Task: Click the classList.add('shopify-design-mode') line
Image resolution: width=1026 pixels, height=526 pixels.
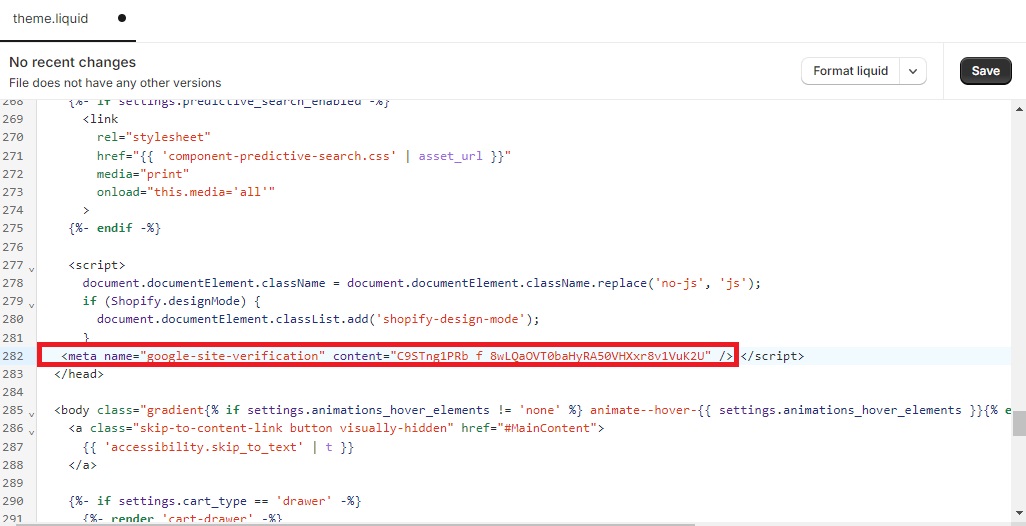Action: pos(318,319)
